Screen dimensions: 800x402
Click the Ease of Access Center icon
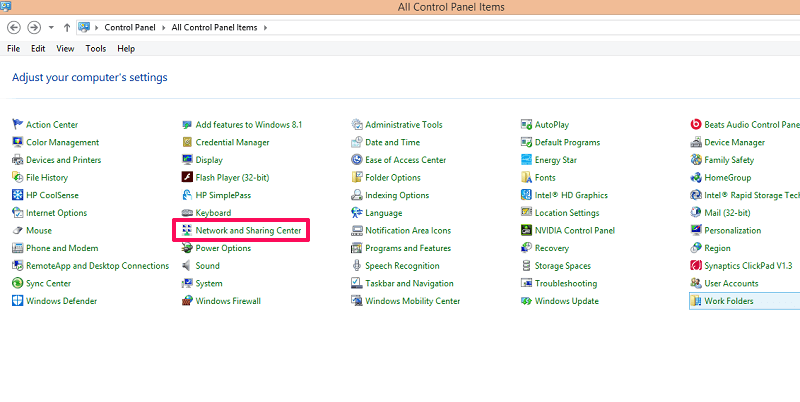coord(357,160)
